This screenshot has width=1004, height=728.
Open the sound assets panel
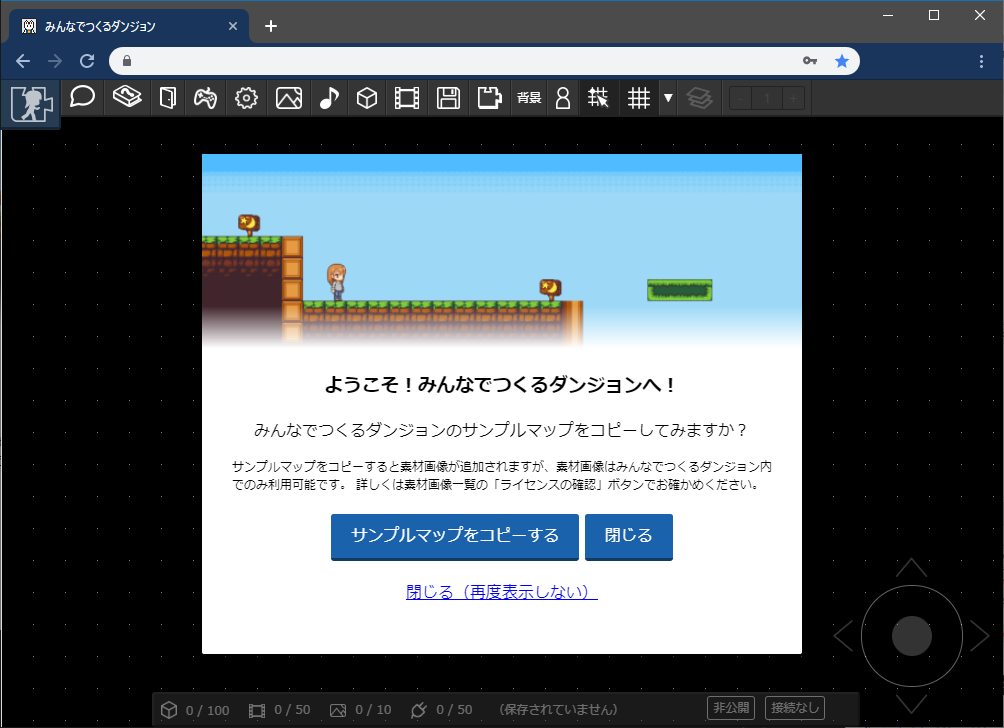click(329, 97)
